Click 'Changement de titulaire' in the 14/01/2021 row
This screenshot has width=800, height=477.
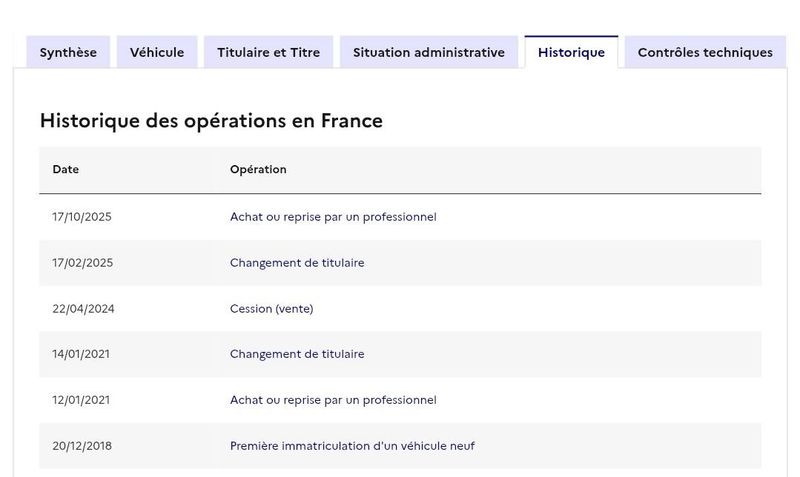(297, 354)
